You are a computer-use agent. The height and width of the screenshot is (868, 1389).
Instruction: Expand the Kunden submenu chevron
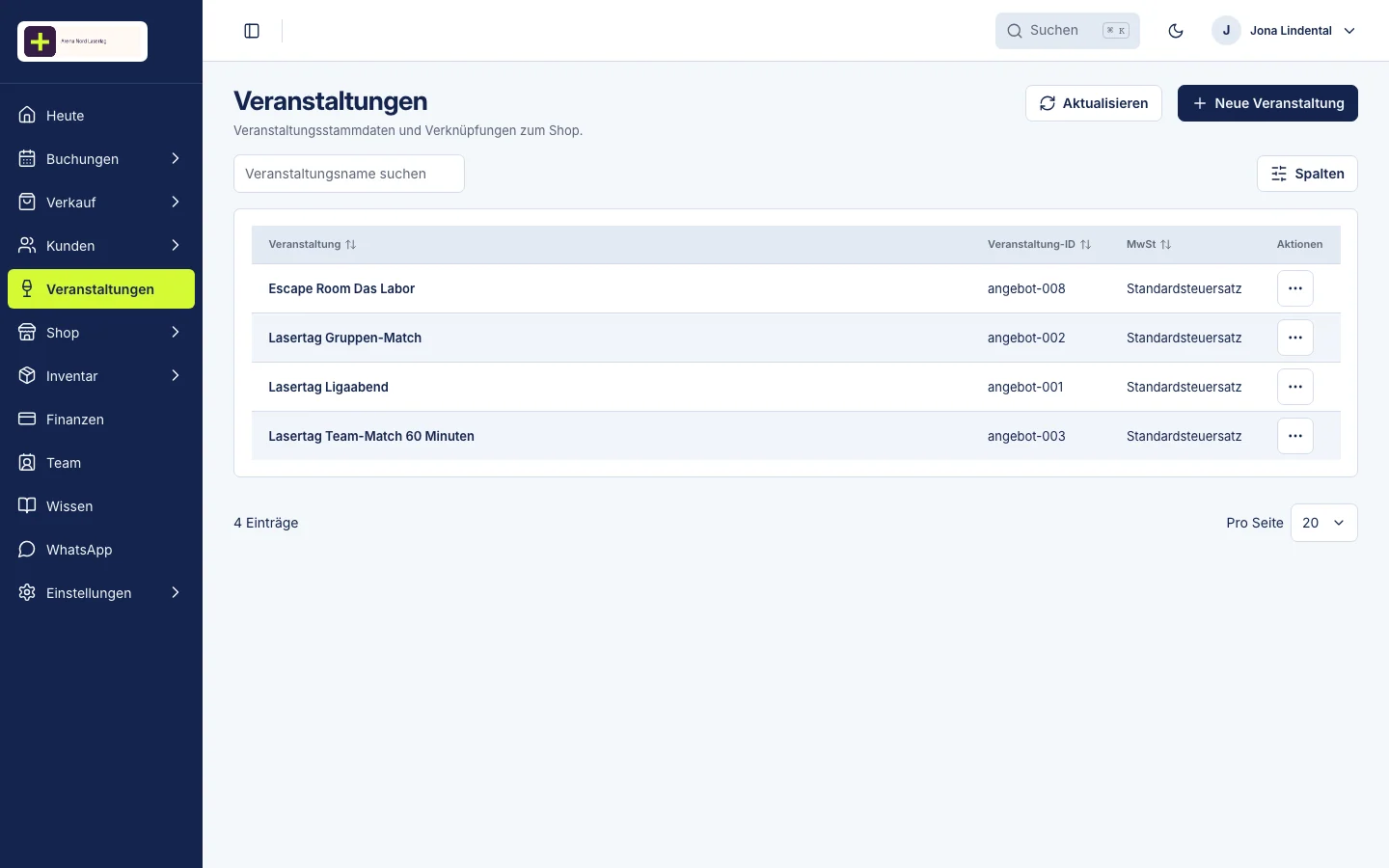[x=176, y=246]
